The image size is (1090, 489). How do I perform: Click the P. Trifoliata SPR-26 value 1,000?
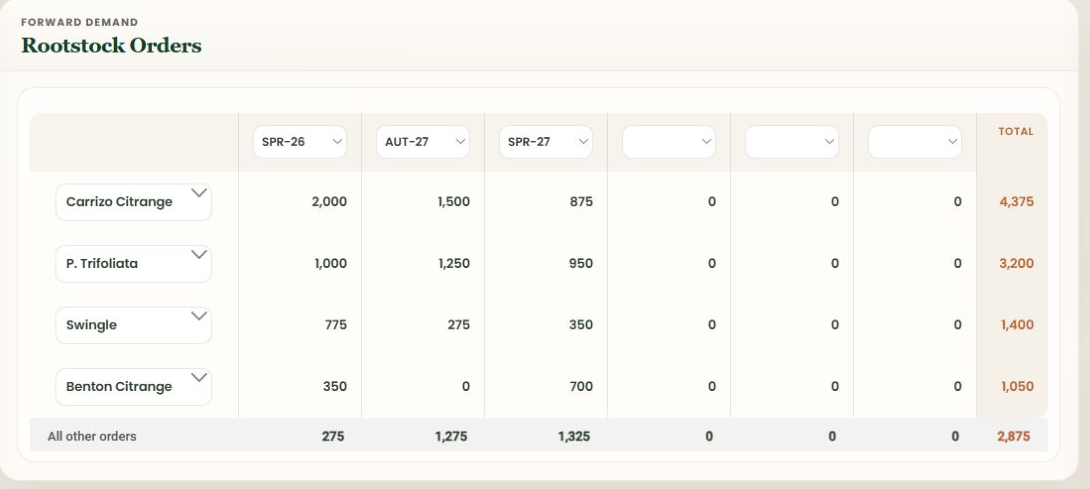coord(330,264)
